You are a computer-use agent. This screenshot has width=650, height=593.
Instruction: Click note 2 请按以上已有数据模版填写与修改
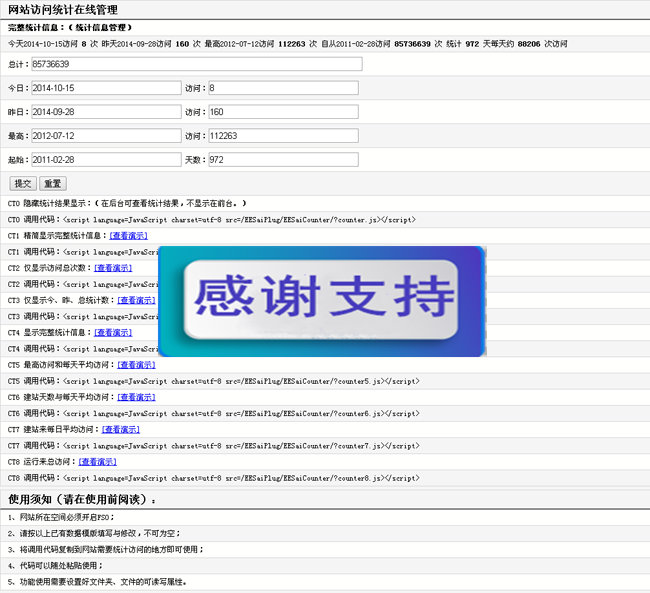[94, 534]
